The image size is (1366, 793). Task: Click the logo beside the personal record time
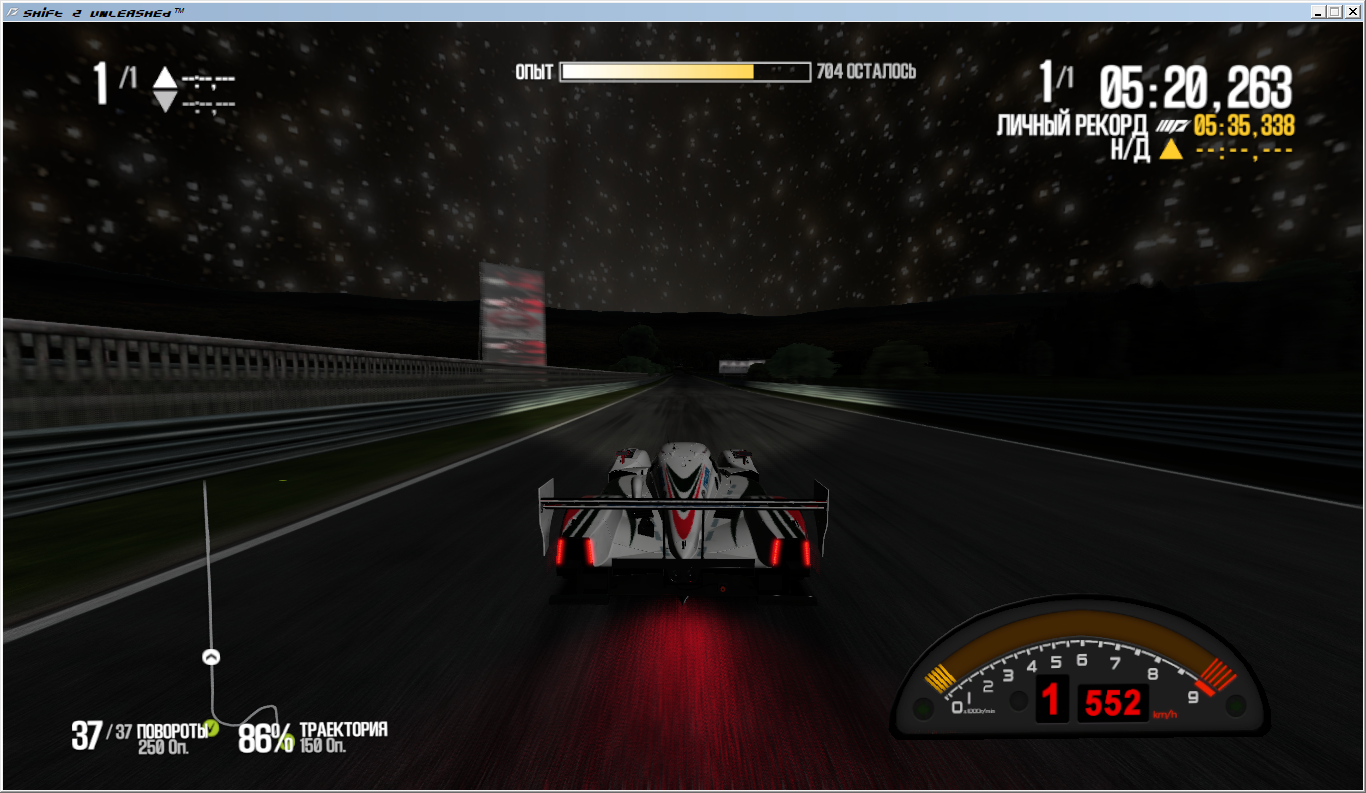click(1171, 126)
